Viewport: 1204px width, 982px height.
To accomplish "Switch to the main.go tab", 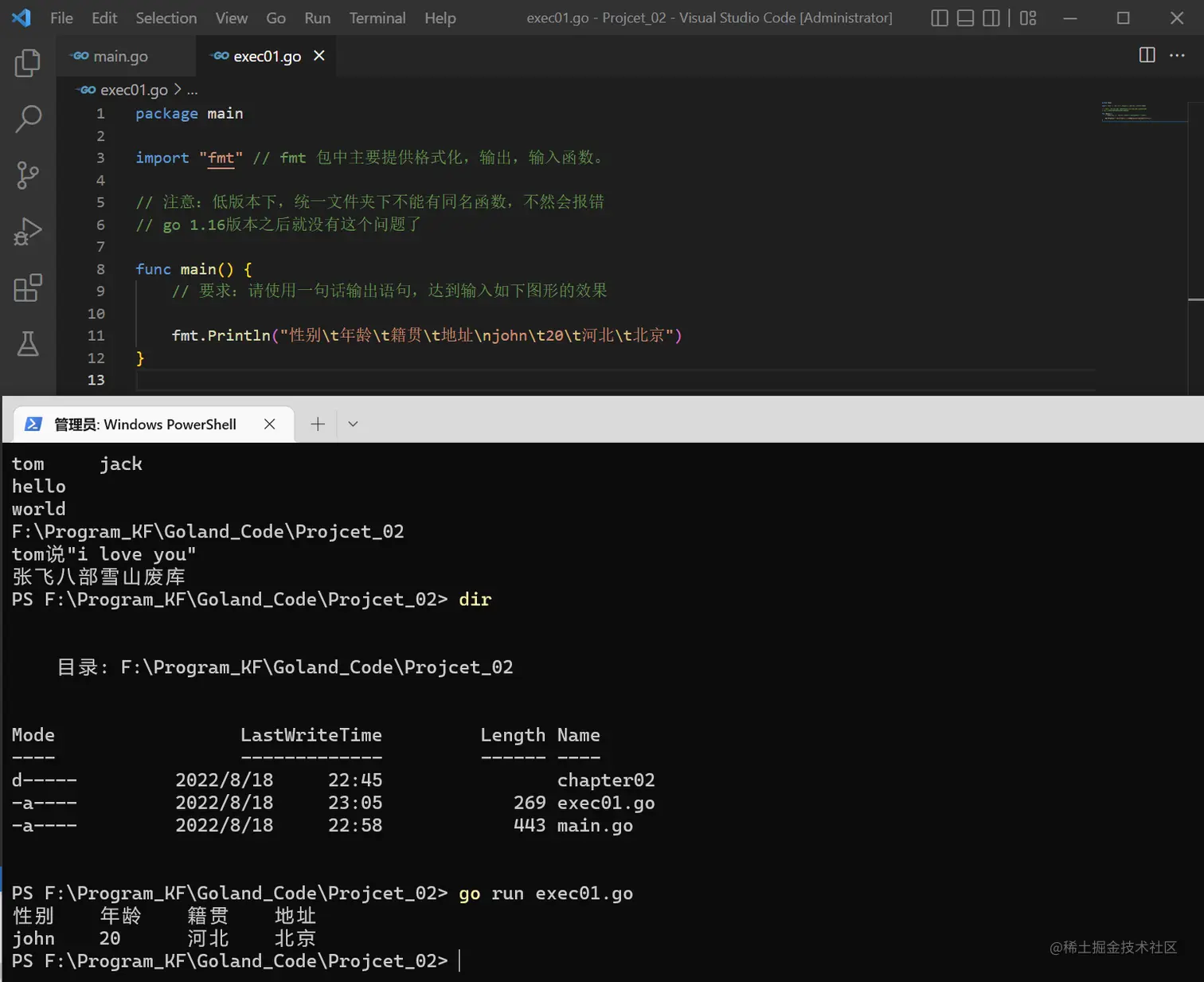I will pos(111,56).
